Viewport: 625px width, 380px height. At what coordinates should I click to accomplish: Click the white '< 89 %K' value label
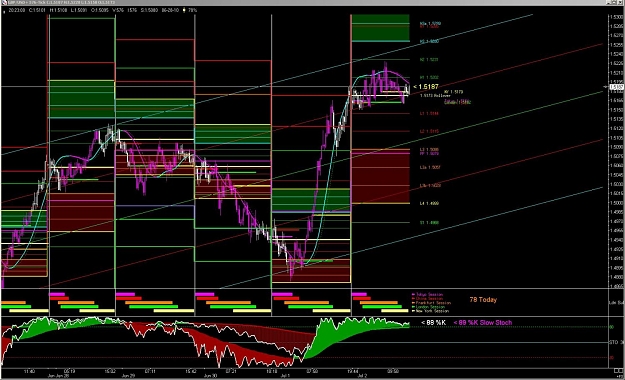click(x=433, y=322)
